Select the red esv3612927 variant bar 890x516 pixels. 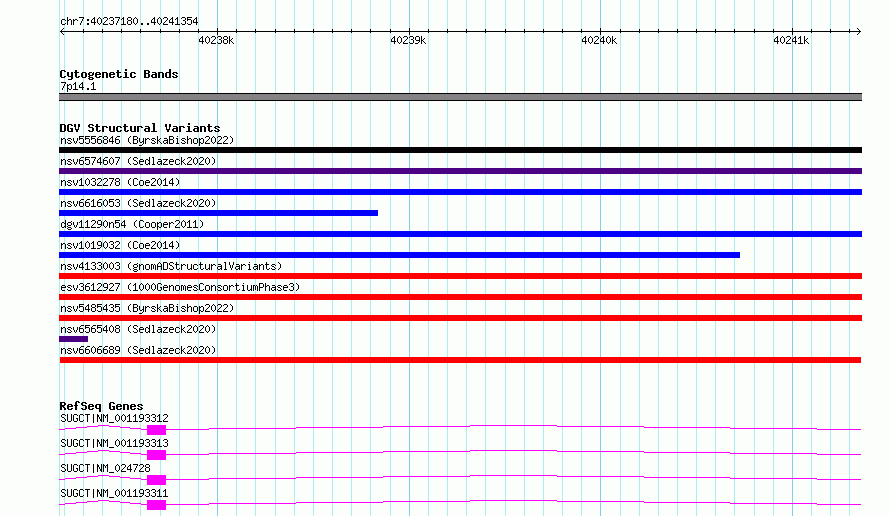tap(460, 297)
